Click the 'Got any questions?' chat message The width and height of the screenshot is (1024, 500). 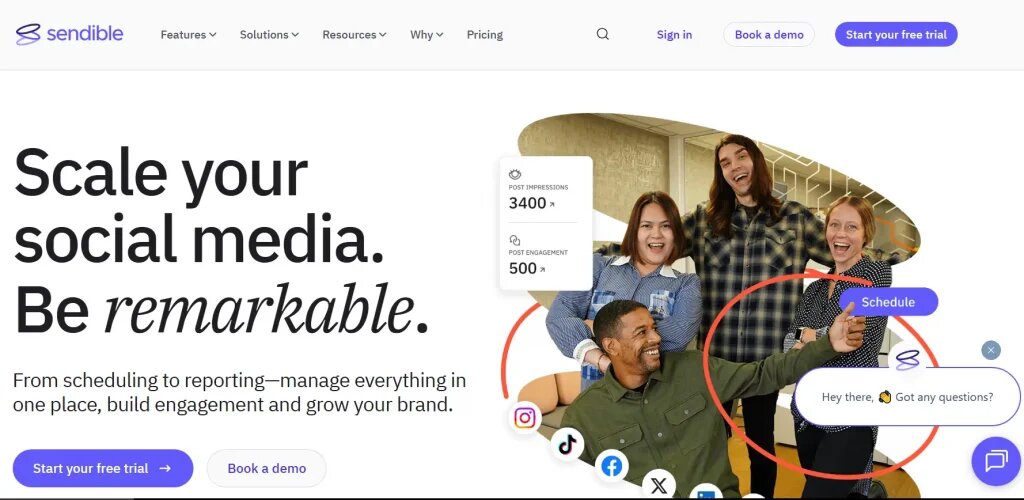pos(907,397)
